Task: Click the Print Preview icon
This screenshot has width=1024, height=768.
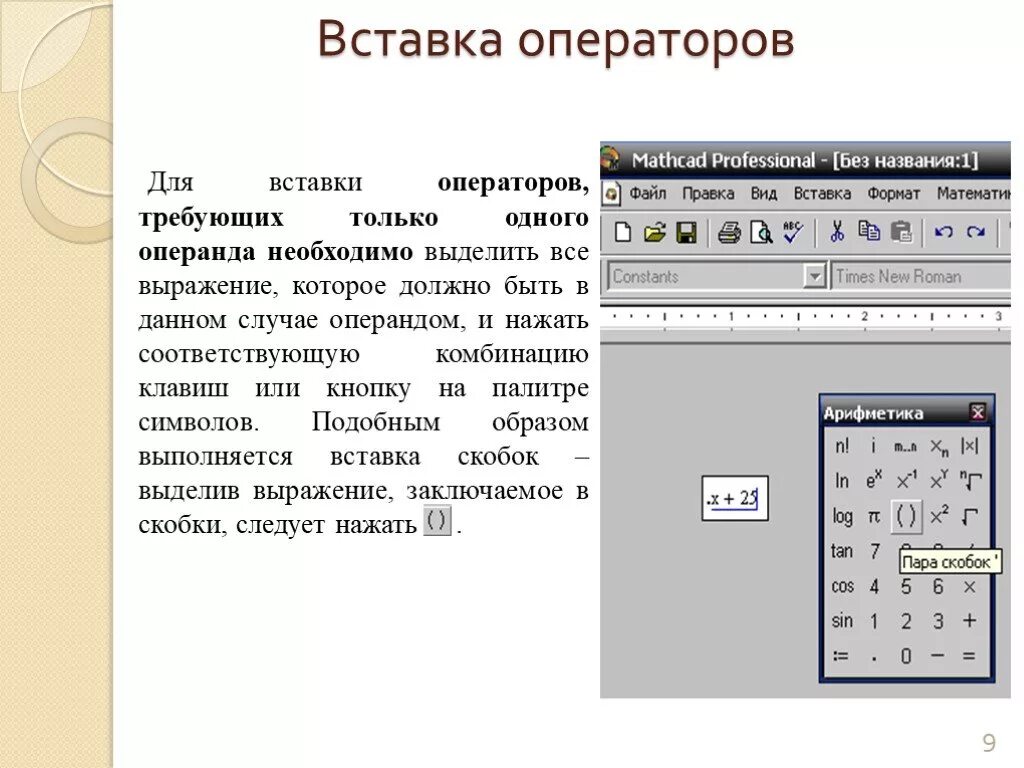Action: coord(760,232)
